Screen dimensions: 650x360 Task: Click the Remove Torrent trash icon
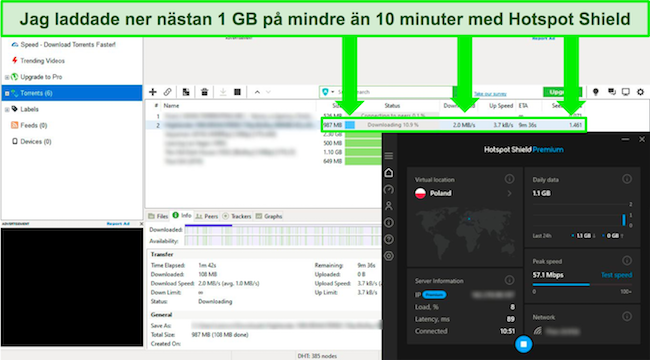pyautogui.click(x=204, y=92)
